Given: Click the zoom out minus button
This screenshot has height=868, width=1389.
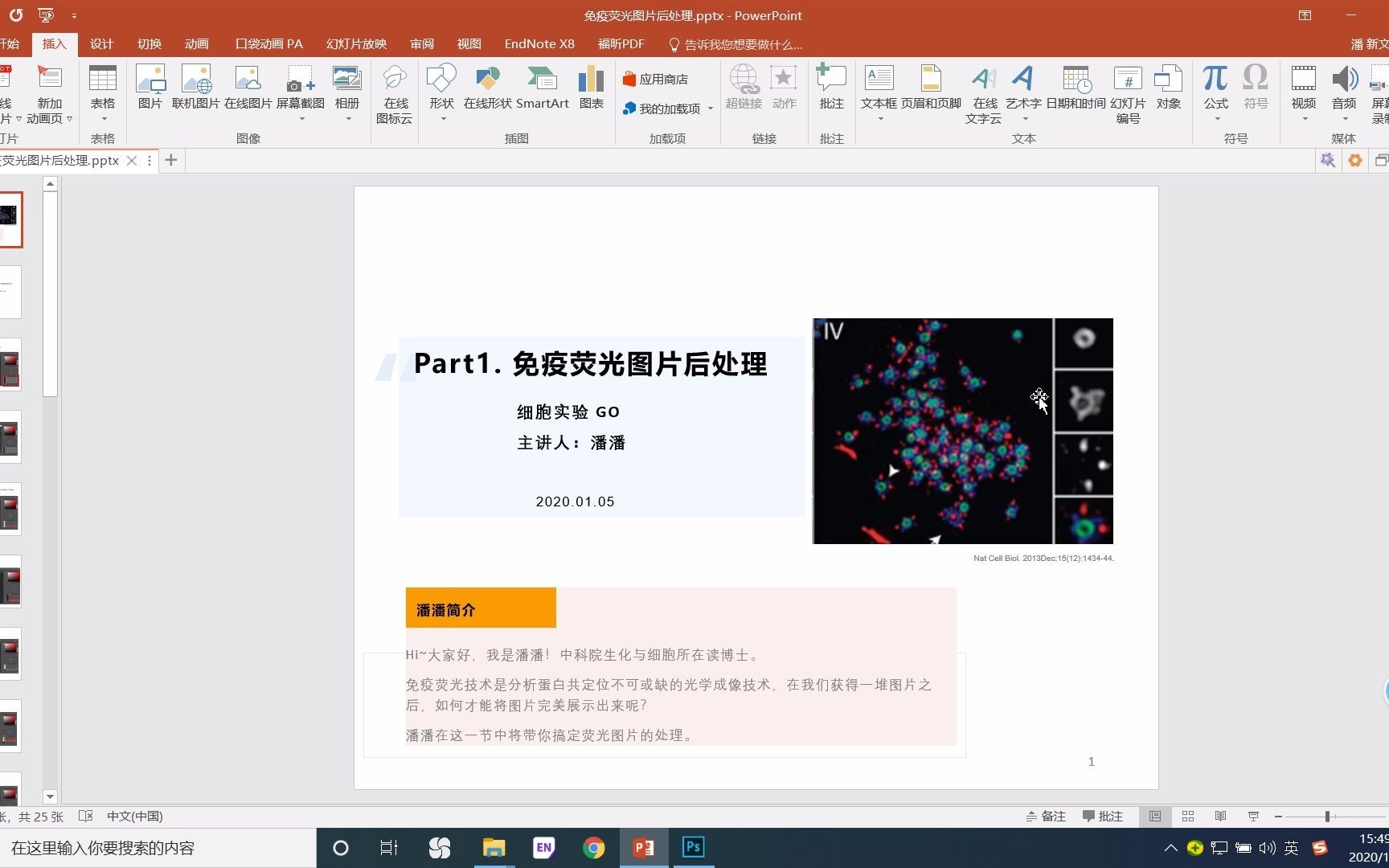Looking at the screenshot, I should [1278, 817].
